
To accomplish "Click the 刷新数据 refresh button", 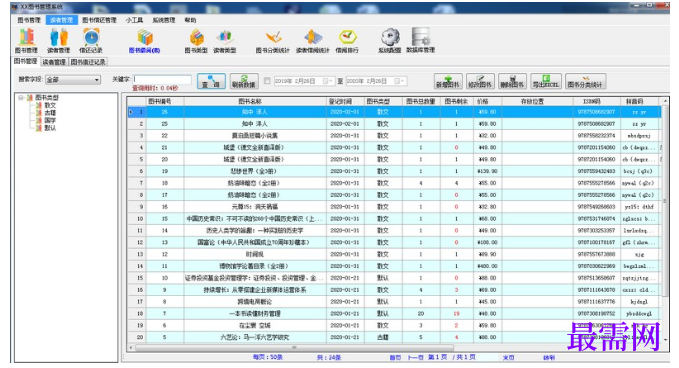I will 244,81.
